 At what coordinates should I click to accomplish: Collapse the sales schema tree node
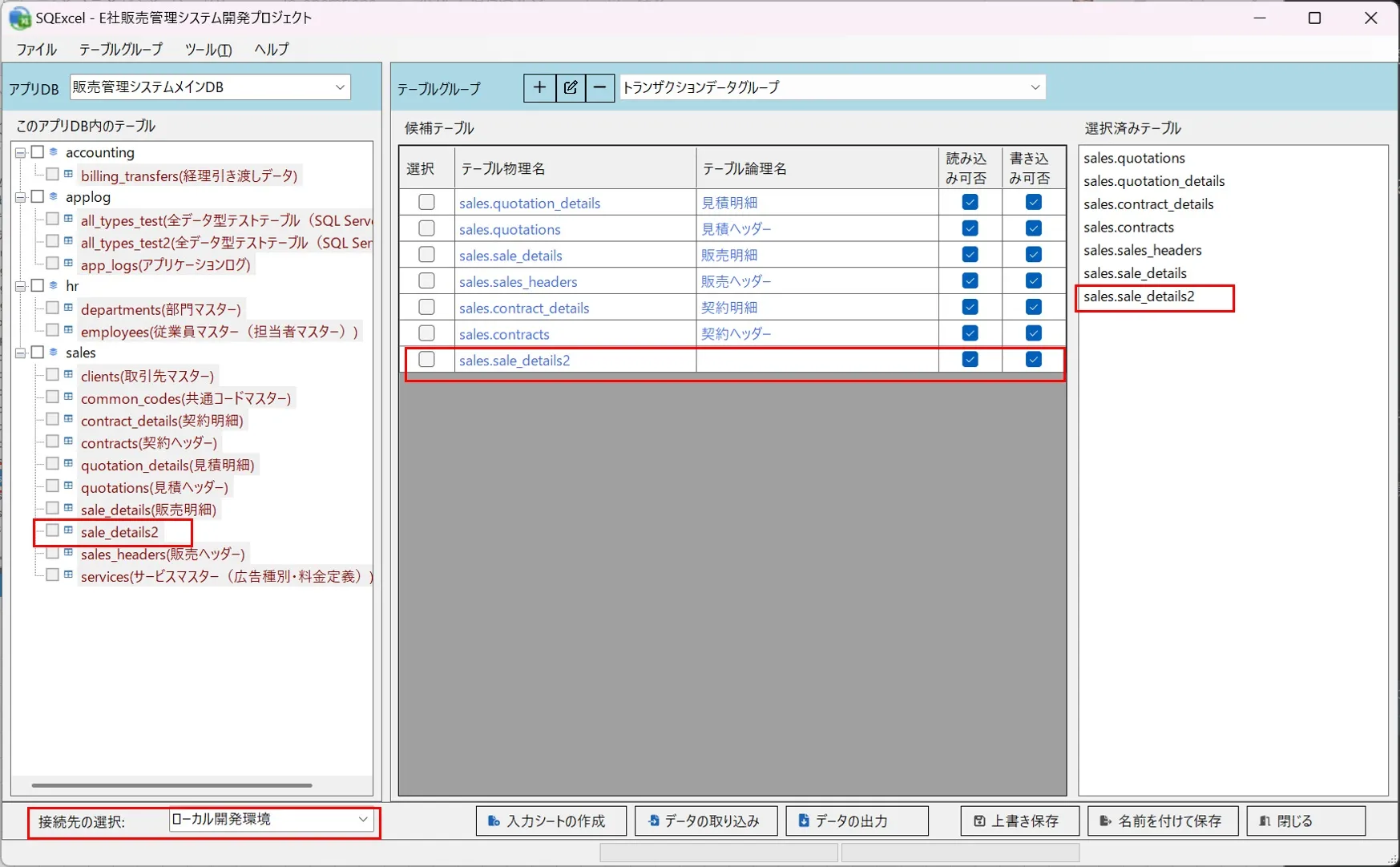(21, 353)
